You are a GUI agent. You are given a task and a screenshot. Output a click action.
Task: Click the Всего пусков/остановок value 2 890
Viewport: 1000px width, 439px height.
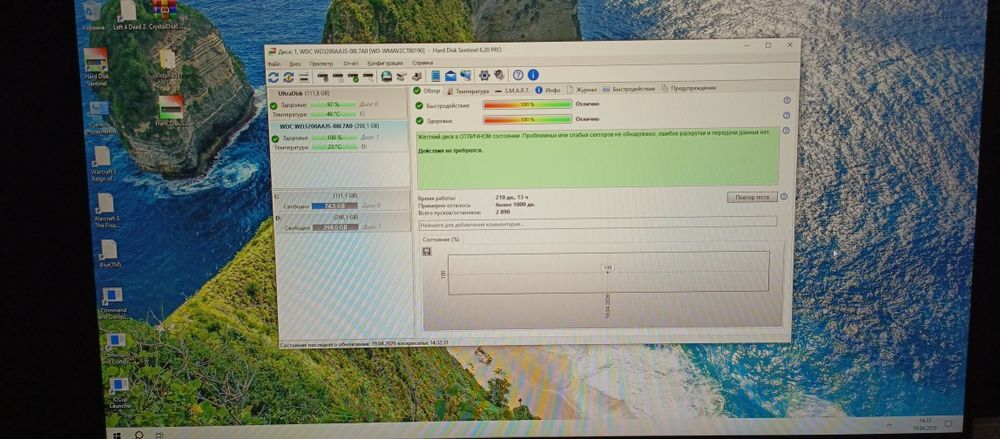(502, 211)
